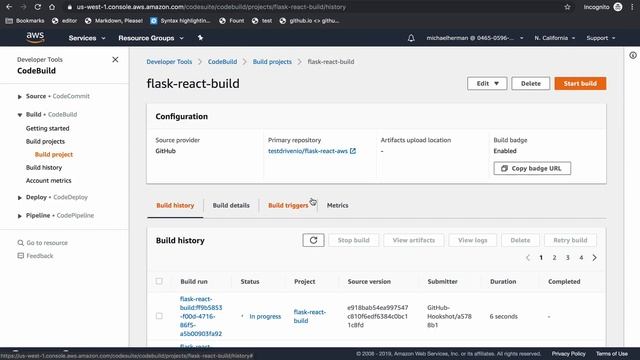Expand the Pipeline CodePipeline section
This screenshot has height=360, width=640.
[x=20, y=216]
